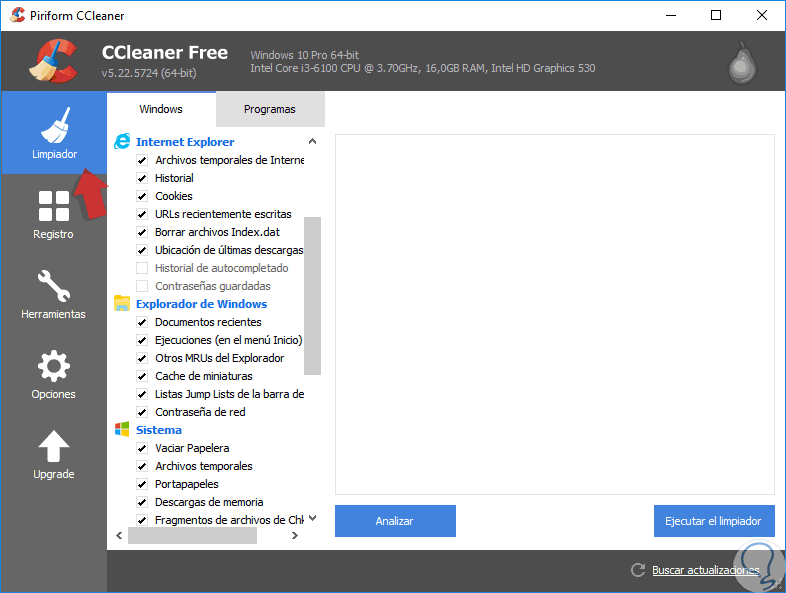This screenshot has width=786, height=593.
Task: Open the Limpiador section
Action: [x=54, y=133]
